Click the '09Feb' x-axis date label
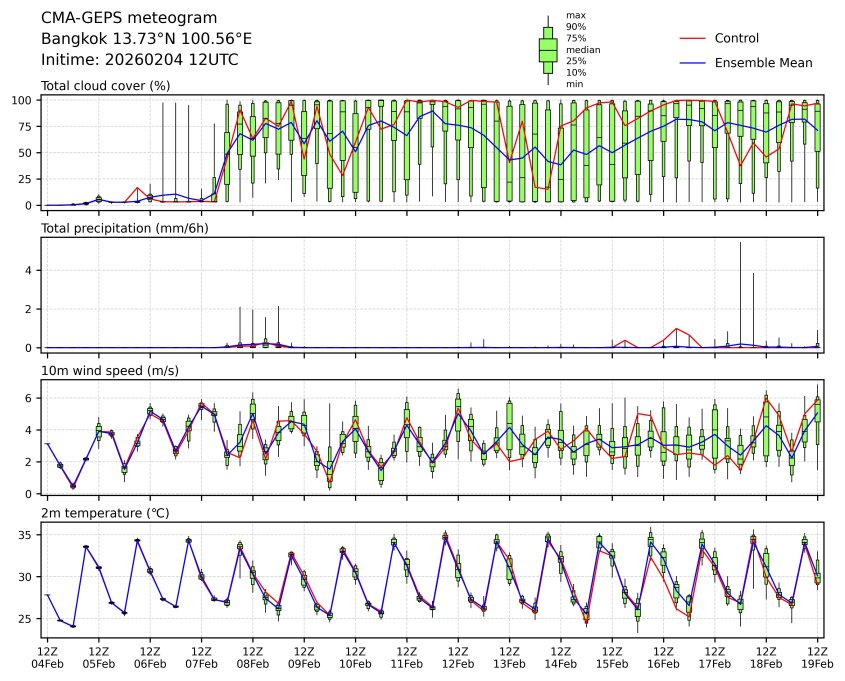The height and width of the screenshot is (681, 845). pos(304,664)
